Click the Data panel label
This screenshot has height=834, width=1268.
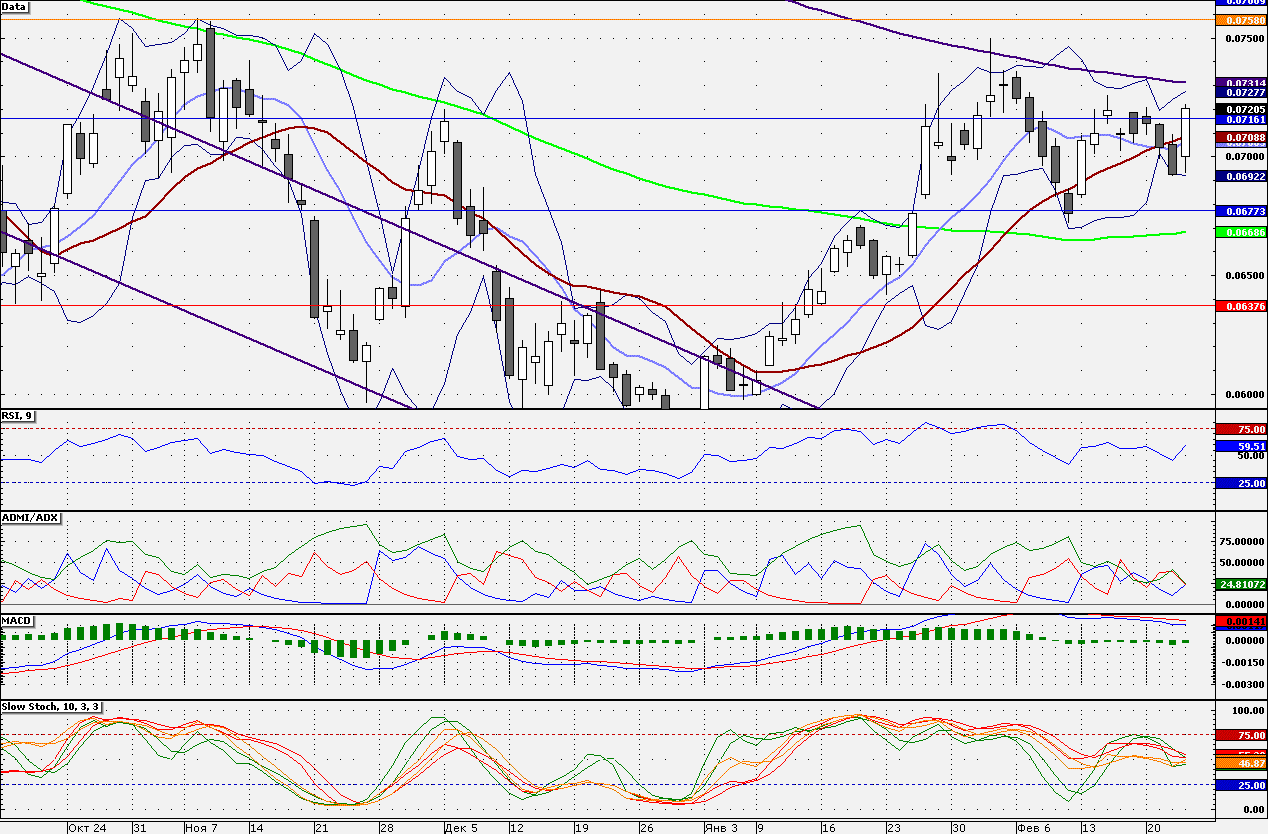[x=15, y=6]
